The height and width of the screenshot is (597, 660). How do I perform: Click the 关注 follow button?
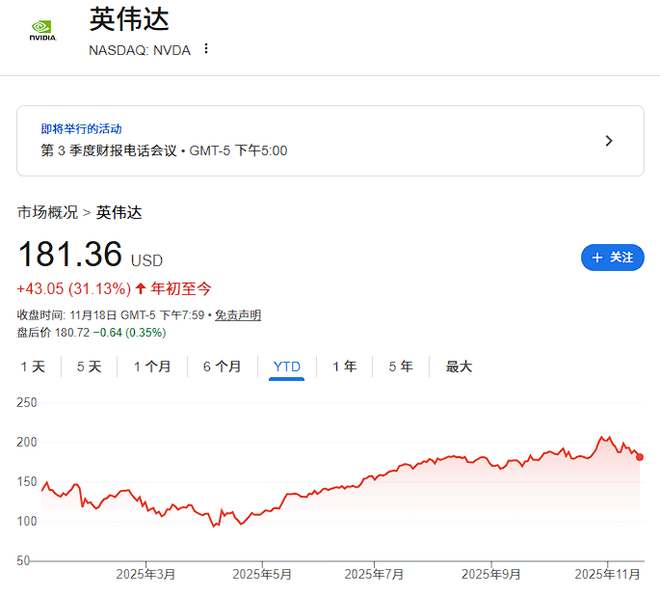click(x=612, y=257)
